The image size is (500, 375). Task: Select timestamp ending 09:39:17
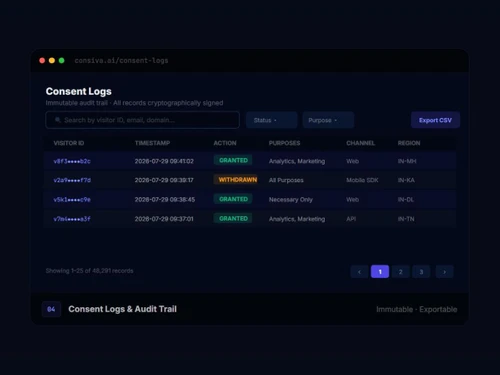pyautogui.click(x=164, y=180)
